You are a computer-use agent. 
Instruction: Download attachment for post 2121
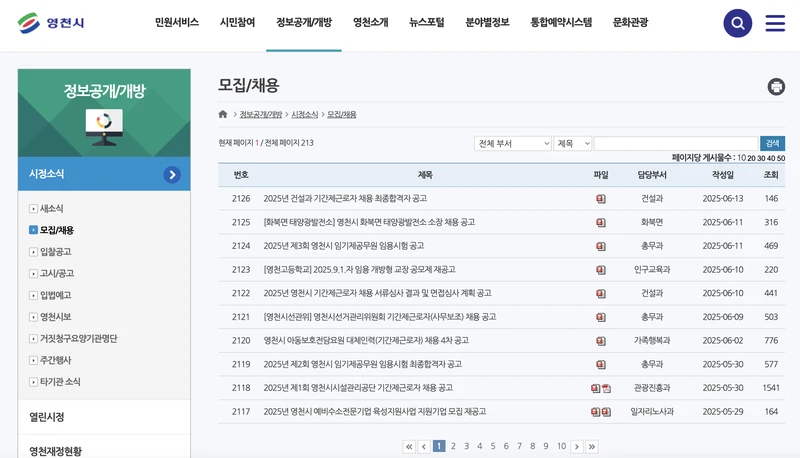point(601,317)
